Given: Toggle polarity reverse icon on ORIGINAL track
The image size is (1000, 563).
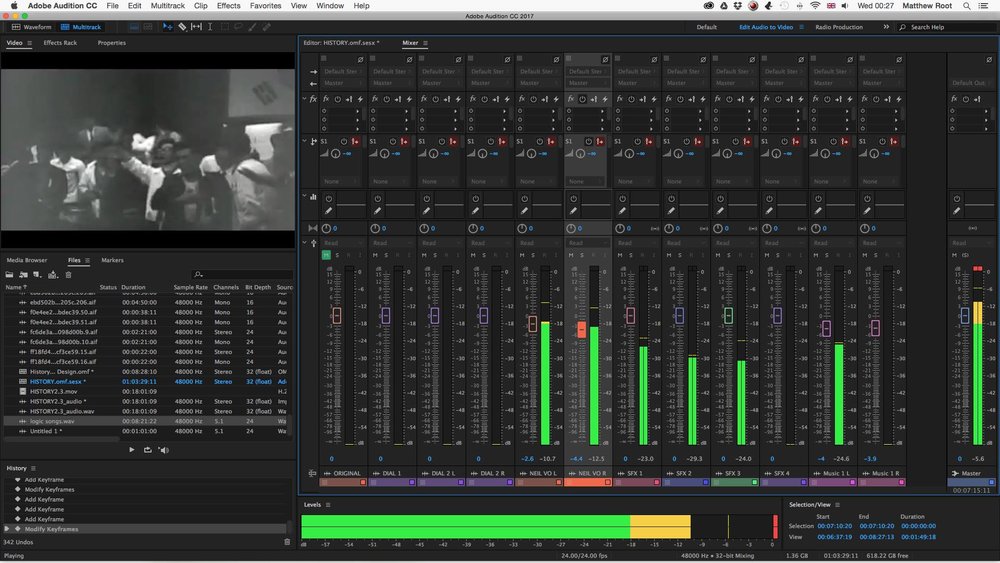Looking at the screenshot, I should 360,59.
